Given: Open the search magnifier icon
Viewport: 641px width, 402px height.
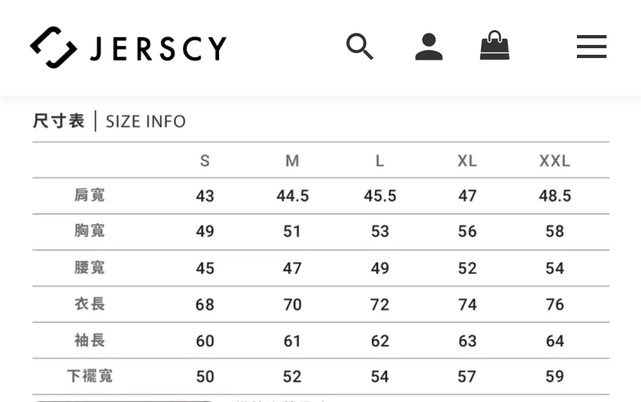Looking at the screenshot, I should click(359, 46).
